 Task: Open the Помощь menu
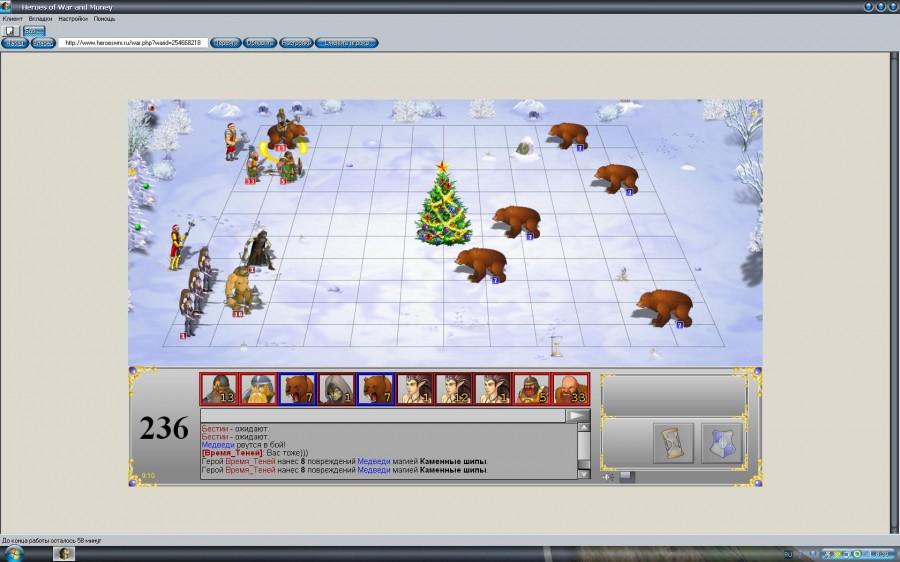pyautogui.click(x=104, y=18)
